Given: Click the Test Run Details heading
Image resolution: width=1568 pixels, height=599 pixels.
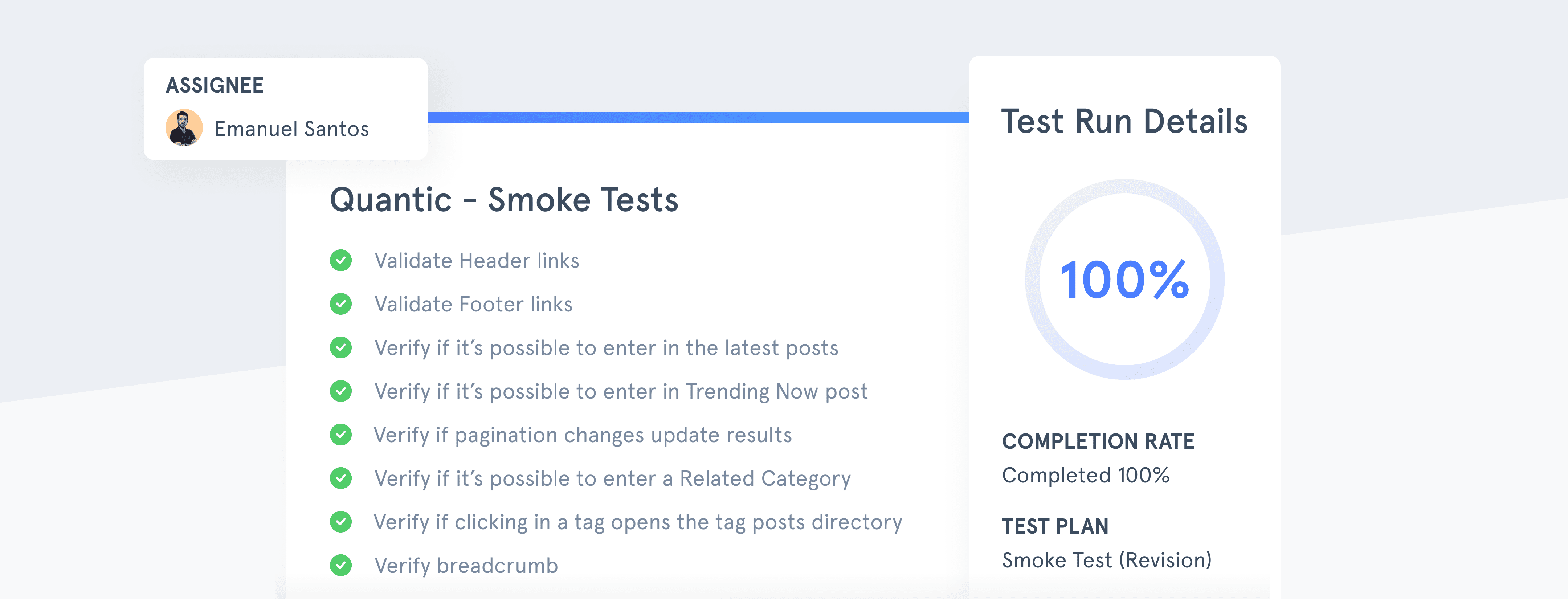Looking at the screenshot, I should tap(1124, 121).
